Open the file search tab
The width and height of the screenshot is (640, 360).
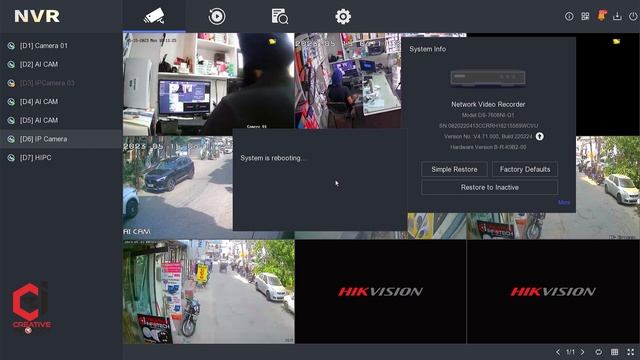tap(280, 16)
